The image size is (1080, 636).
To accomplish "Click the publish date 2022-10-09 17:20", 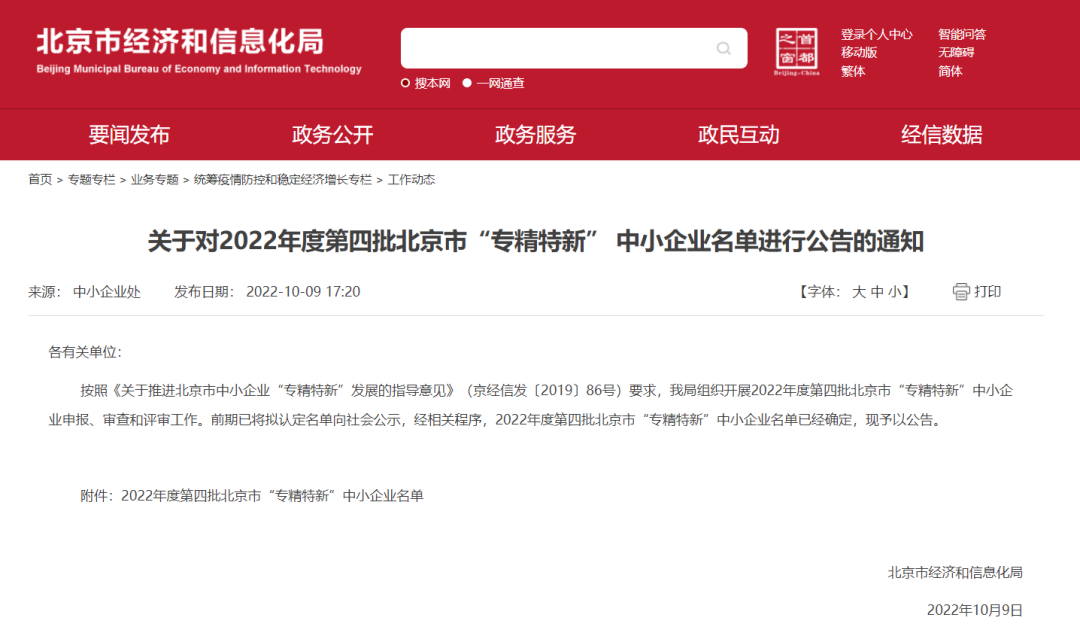I will click(x=303, y=291).
